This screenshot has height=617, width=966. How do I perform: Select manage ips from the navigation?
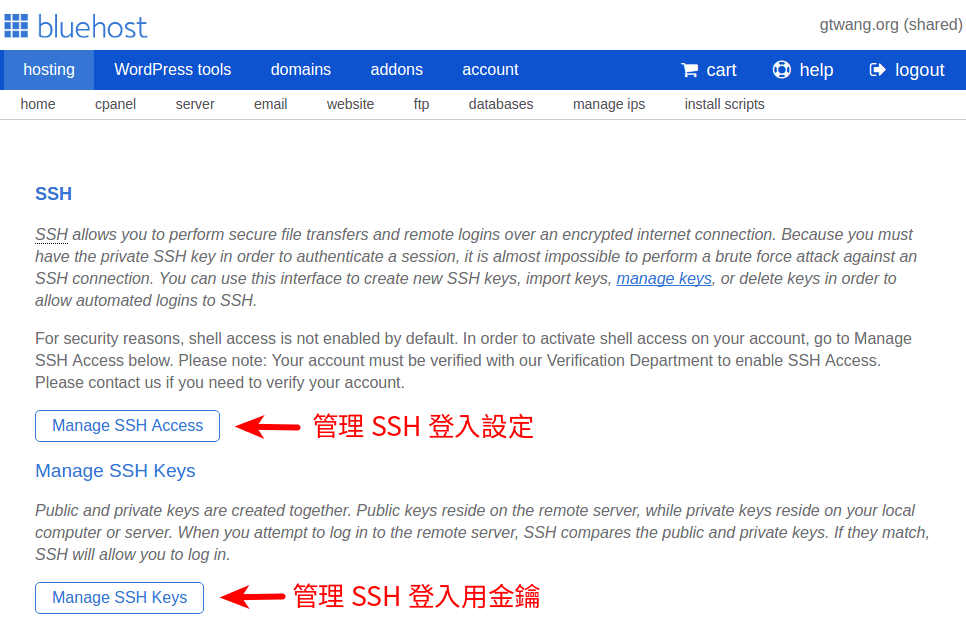click(608, 103)
